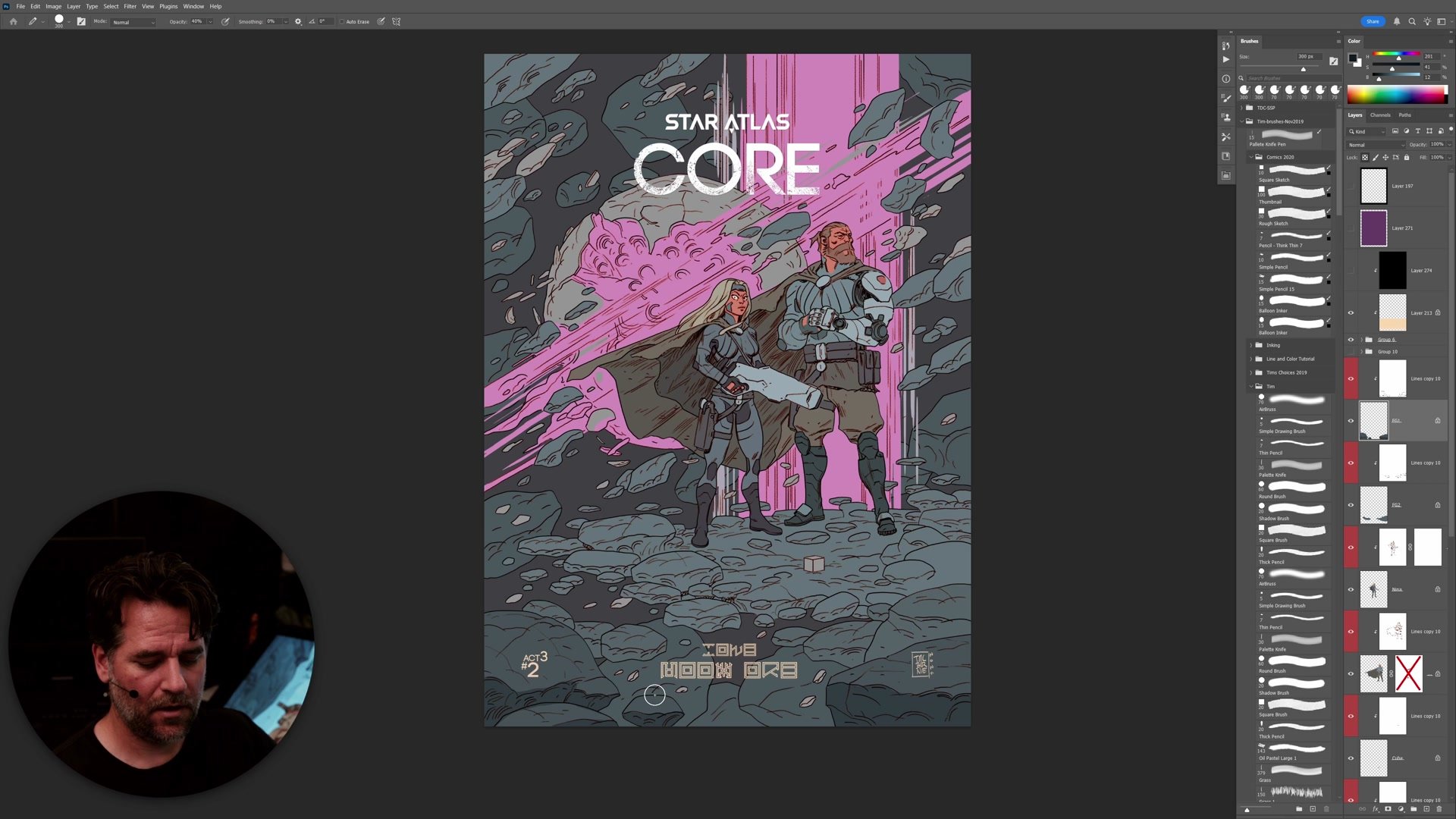Open the smoothing options gear icon
The height and width of the screenshot is (819, 1456).
[x=298, y=21]
